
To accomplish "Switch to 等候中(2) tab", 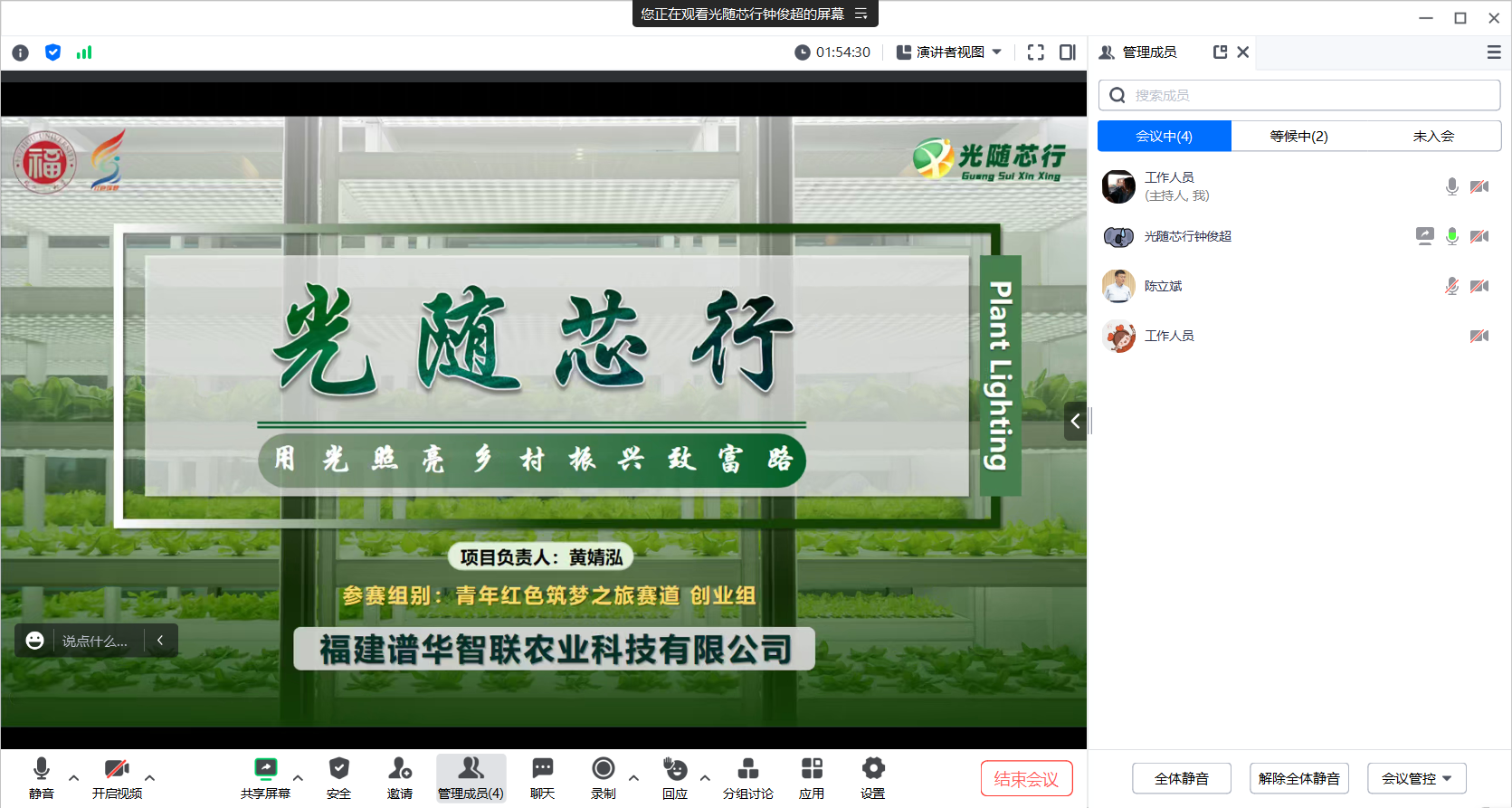I will point(1298,136).
